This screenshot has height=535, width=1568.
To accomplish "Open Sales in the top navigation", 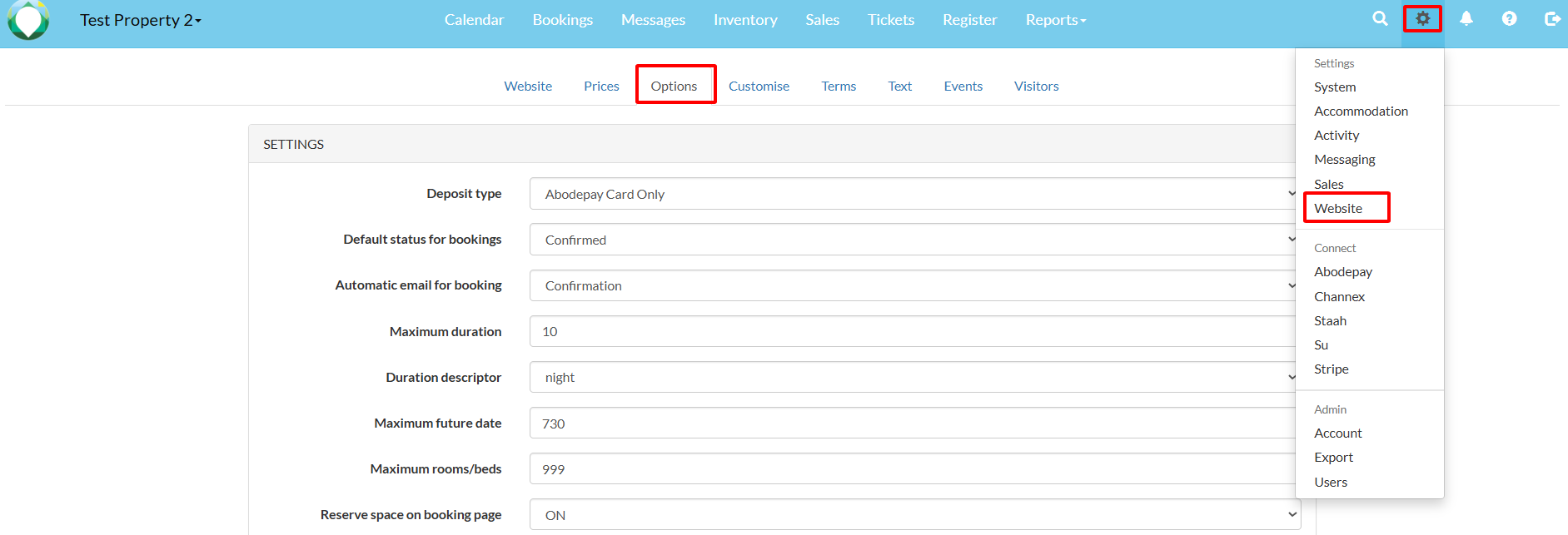I will [x=822, y=20].
